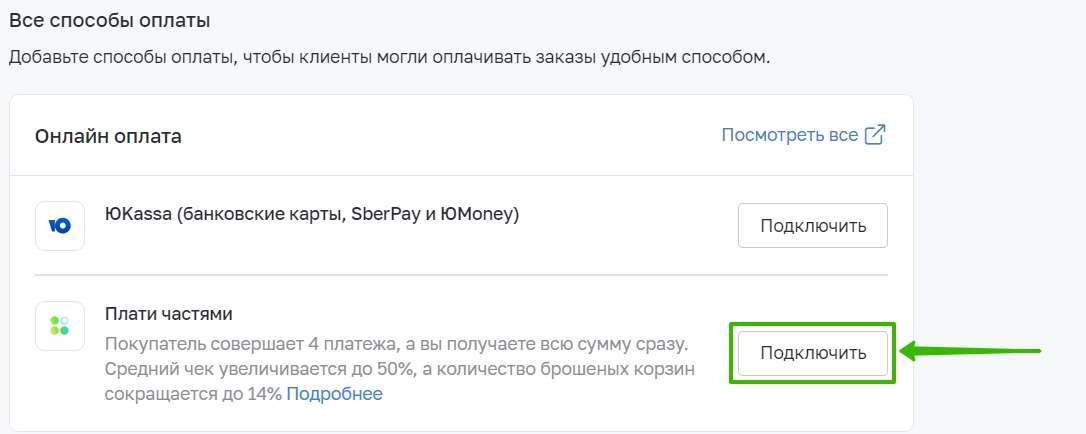The width and height of the screenshot is (1086, 434).
Task: Open the Посмотреть все link
Action: [x=790, y=136]
